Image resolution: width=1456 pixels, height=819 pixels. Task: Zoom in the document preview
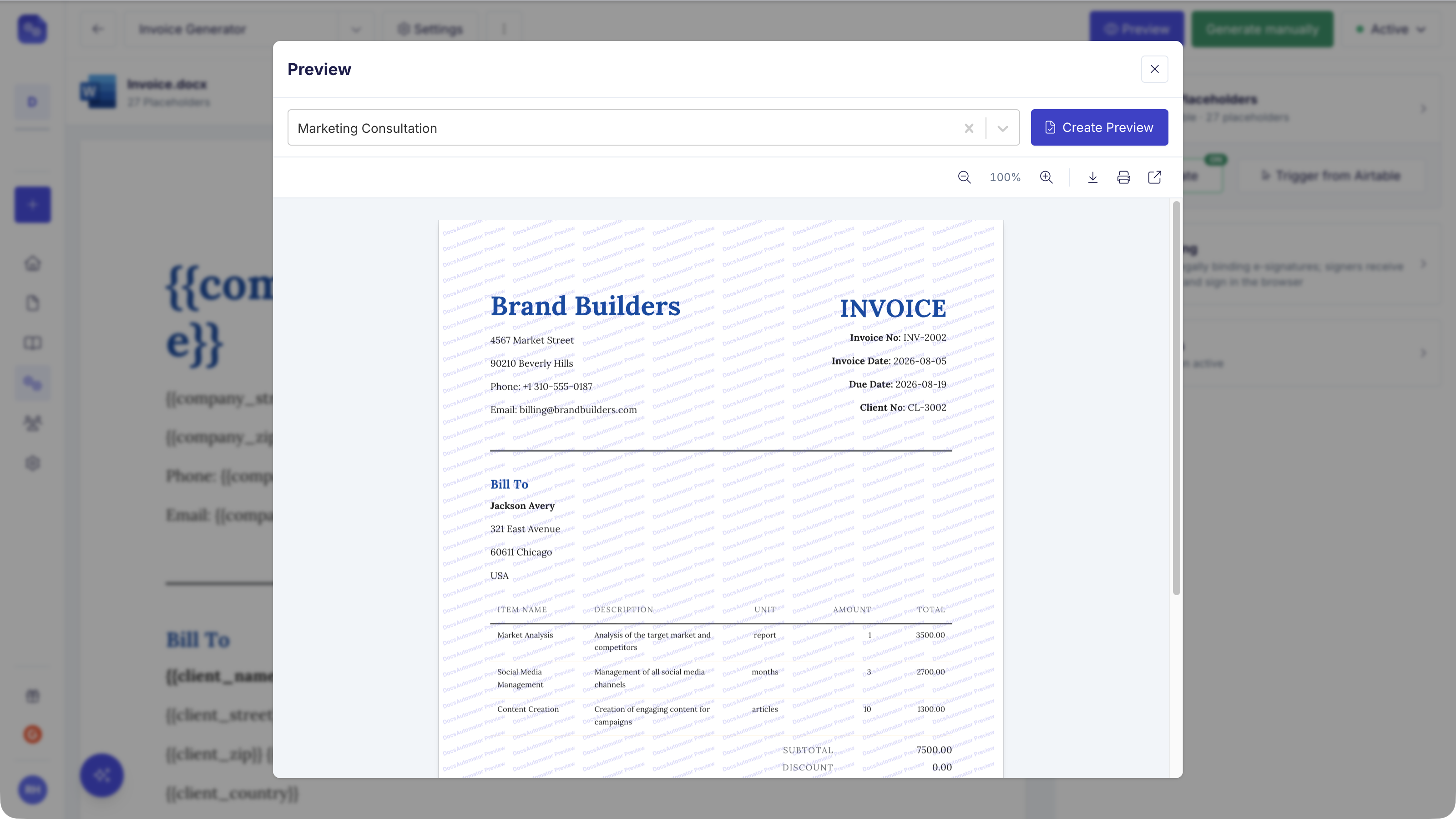click(1046, 177)
